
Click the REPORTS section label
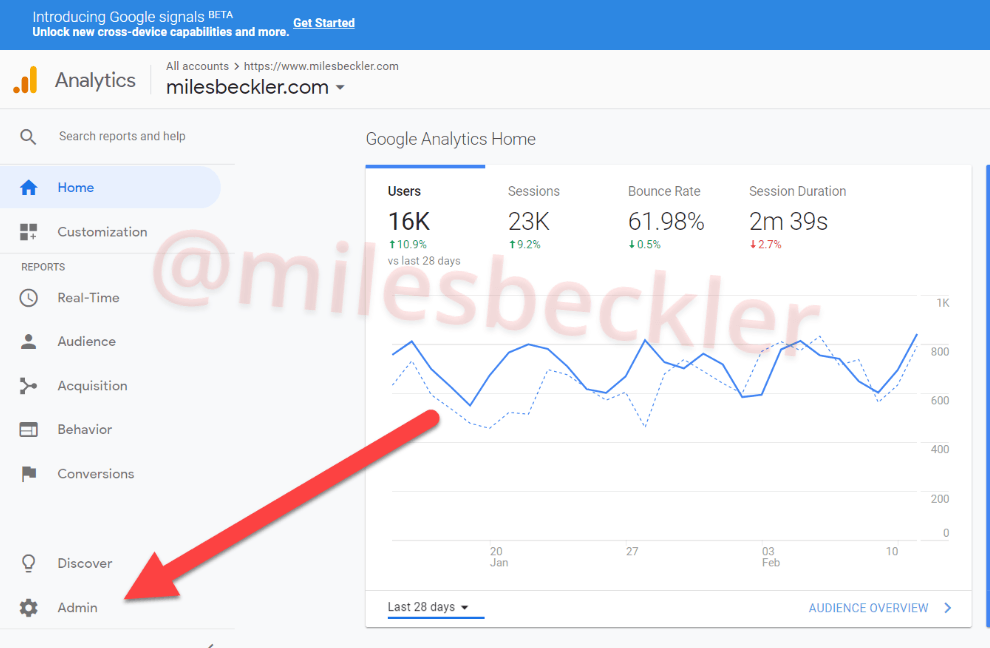coord(43,267)
